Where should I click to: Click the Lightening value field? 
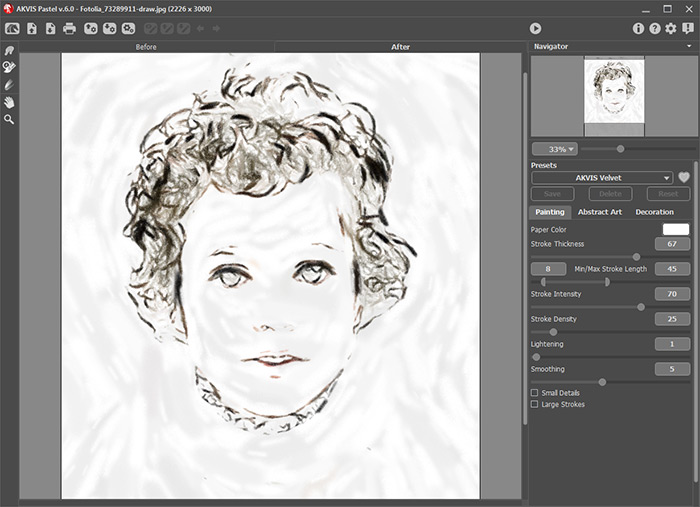[x=672, y=344]
